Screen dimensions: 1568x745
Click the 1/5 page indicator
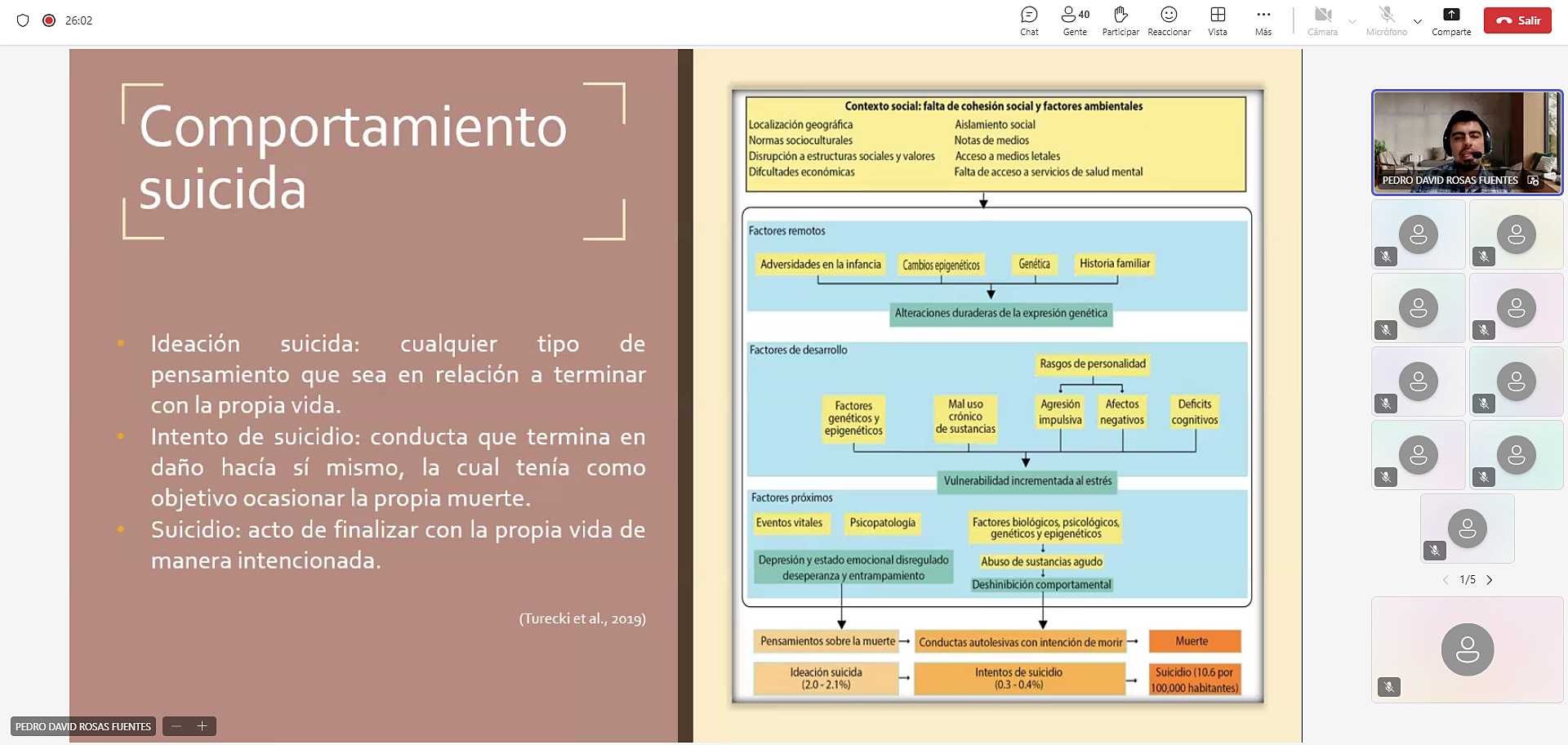tap(1468, 580)
